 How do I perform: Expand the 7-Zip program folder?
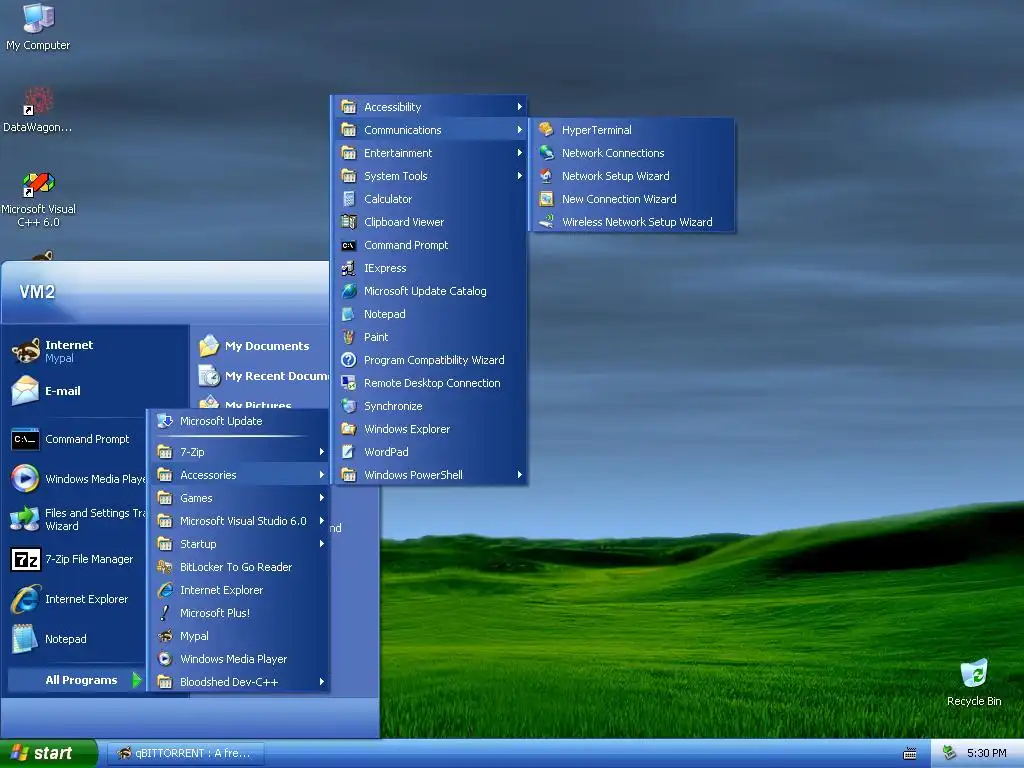[x=239, y=452]
